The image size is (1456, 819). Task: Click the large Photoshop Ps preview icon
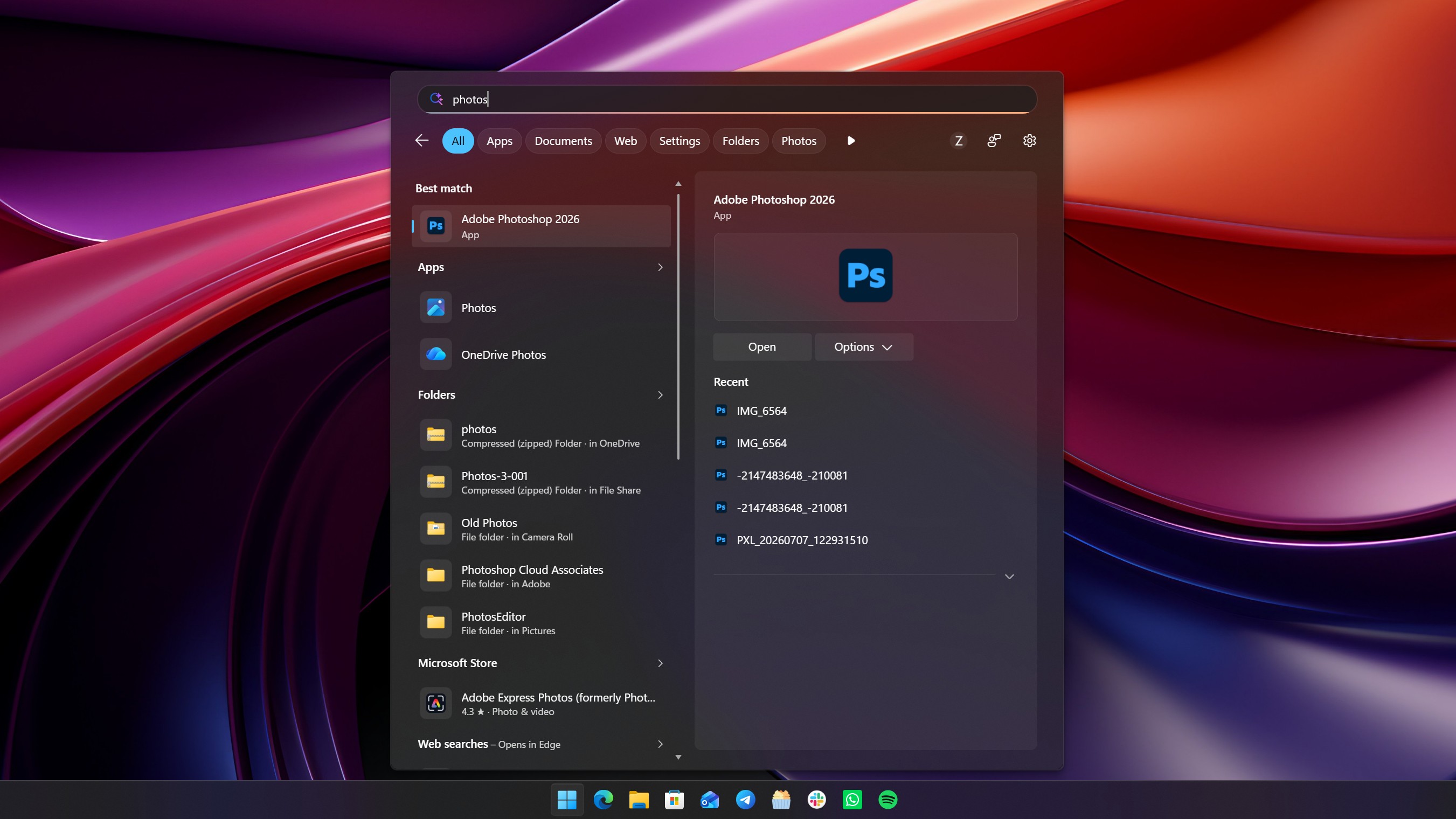865,275
